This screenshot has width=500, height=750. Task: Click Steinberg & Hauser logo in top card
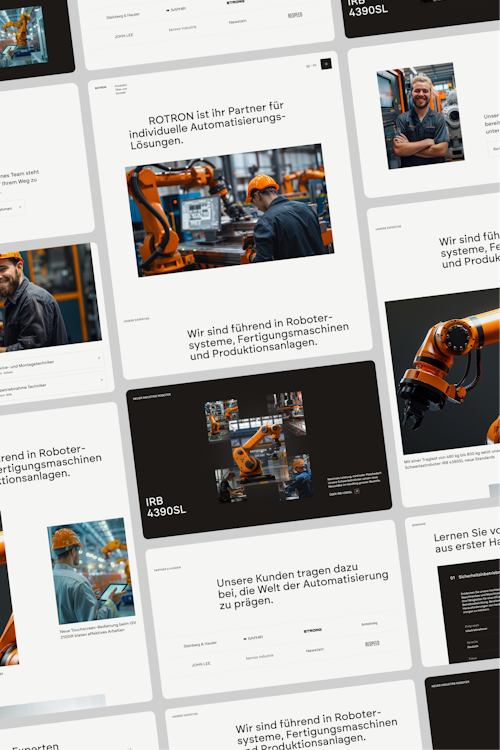point(123,16)
